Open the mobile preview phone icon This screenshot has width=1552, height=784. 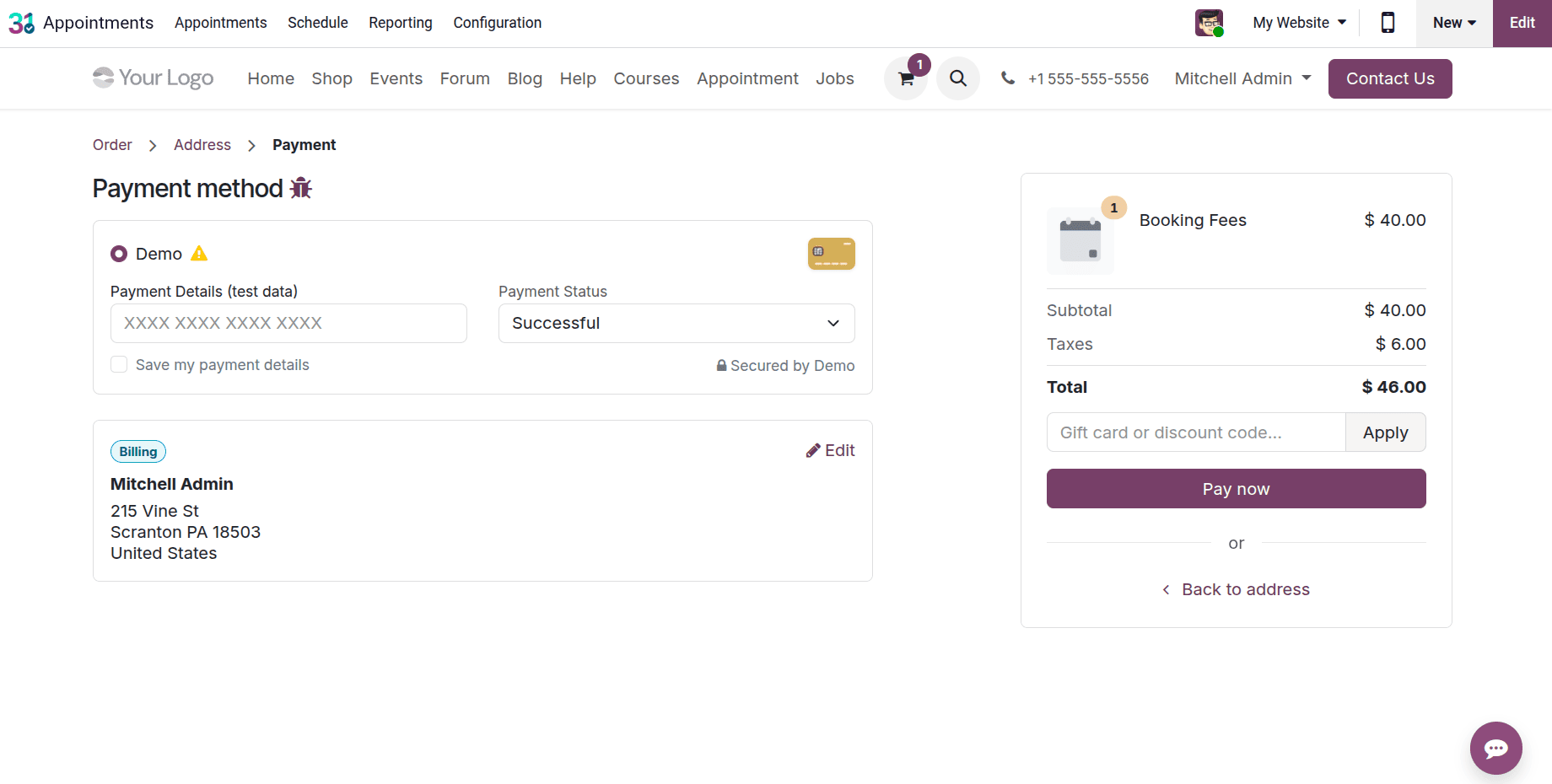[x=1388, y=23]
